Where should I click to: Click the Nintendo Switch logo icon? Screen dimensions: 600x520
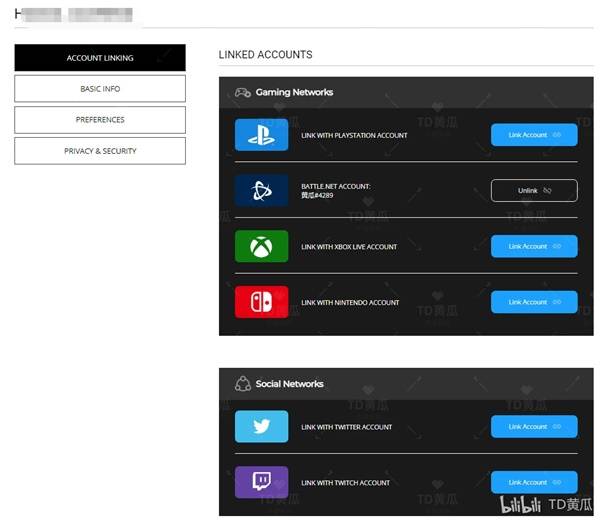point(261,302)
